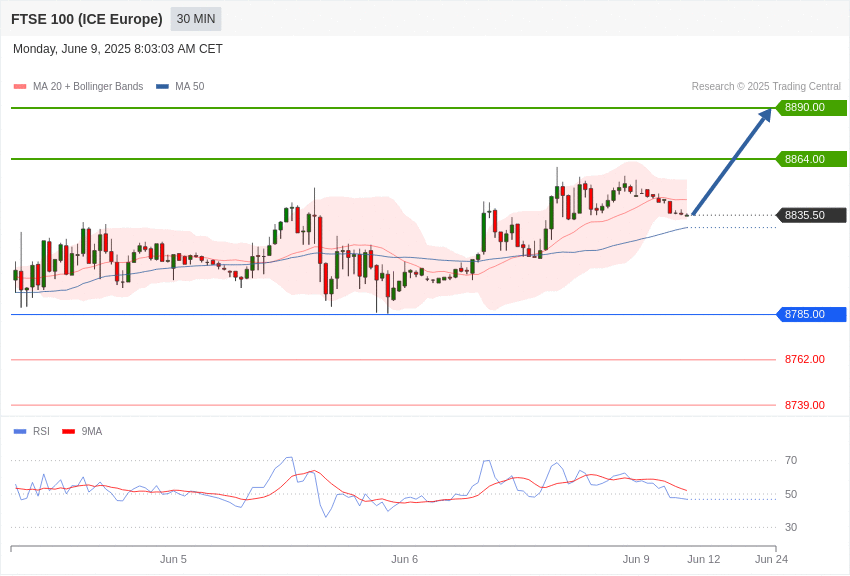Click the Jun 6 date axis label
This screenshot has width=850, height=576.
pyautogui.click(x=404, y=559)
